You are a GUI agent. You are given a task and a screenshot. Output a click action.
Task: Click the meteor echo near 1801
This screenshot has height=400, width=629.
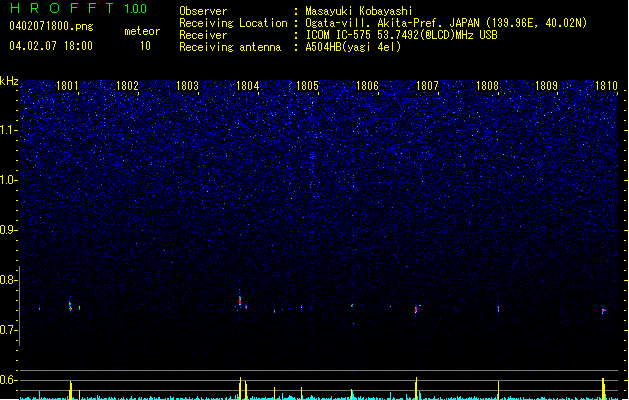[70, 306]
